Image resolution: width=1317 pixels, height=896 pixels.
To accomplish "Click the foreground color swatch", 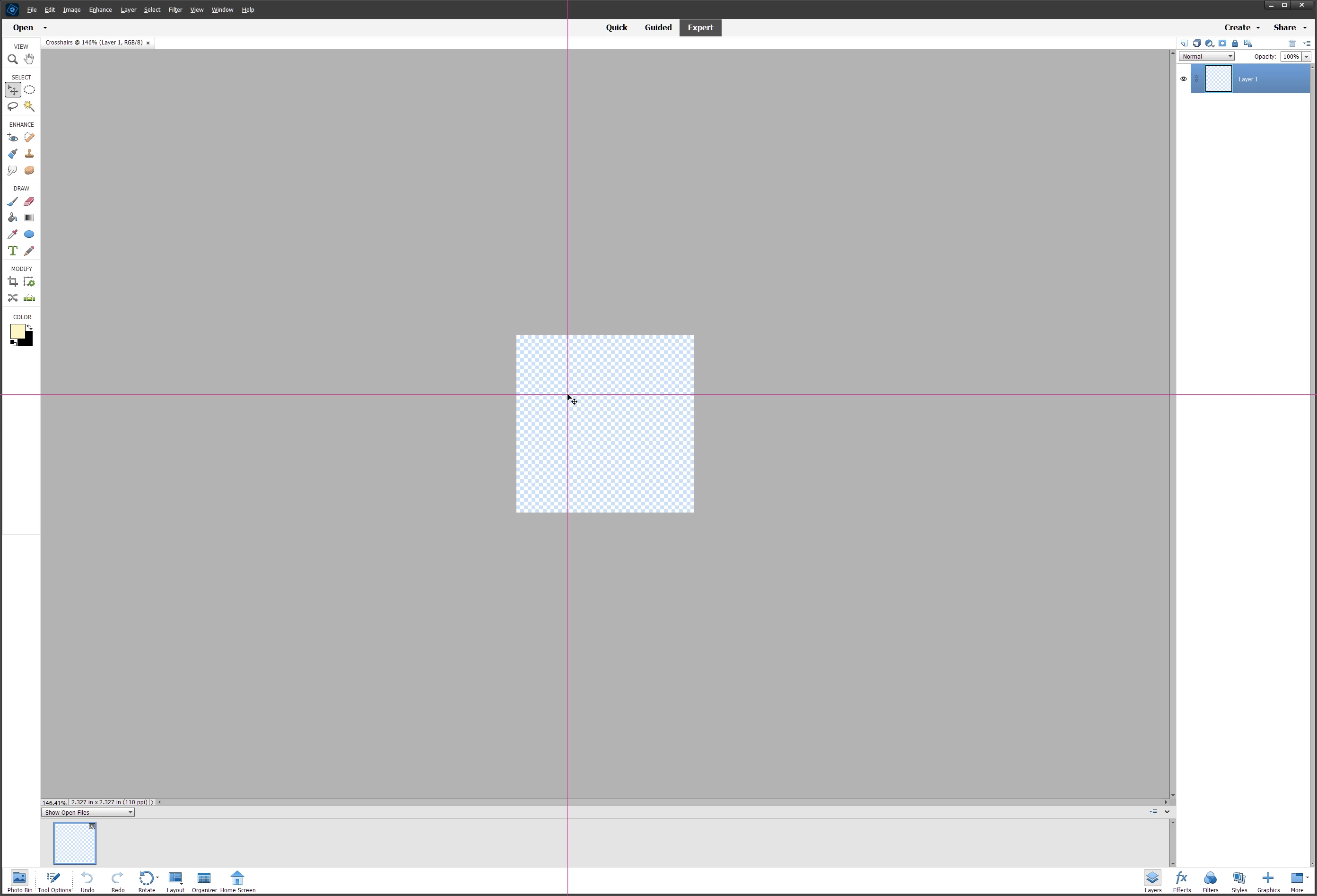I will pos(17,331).
